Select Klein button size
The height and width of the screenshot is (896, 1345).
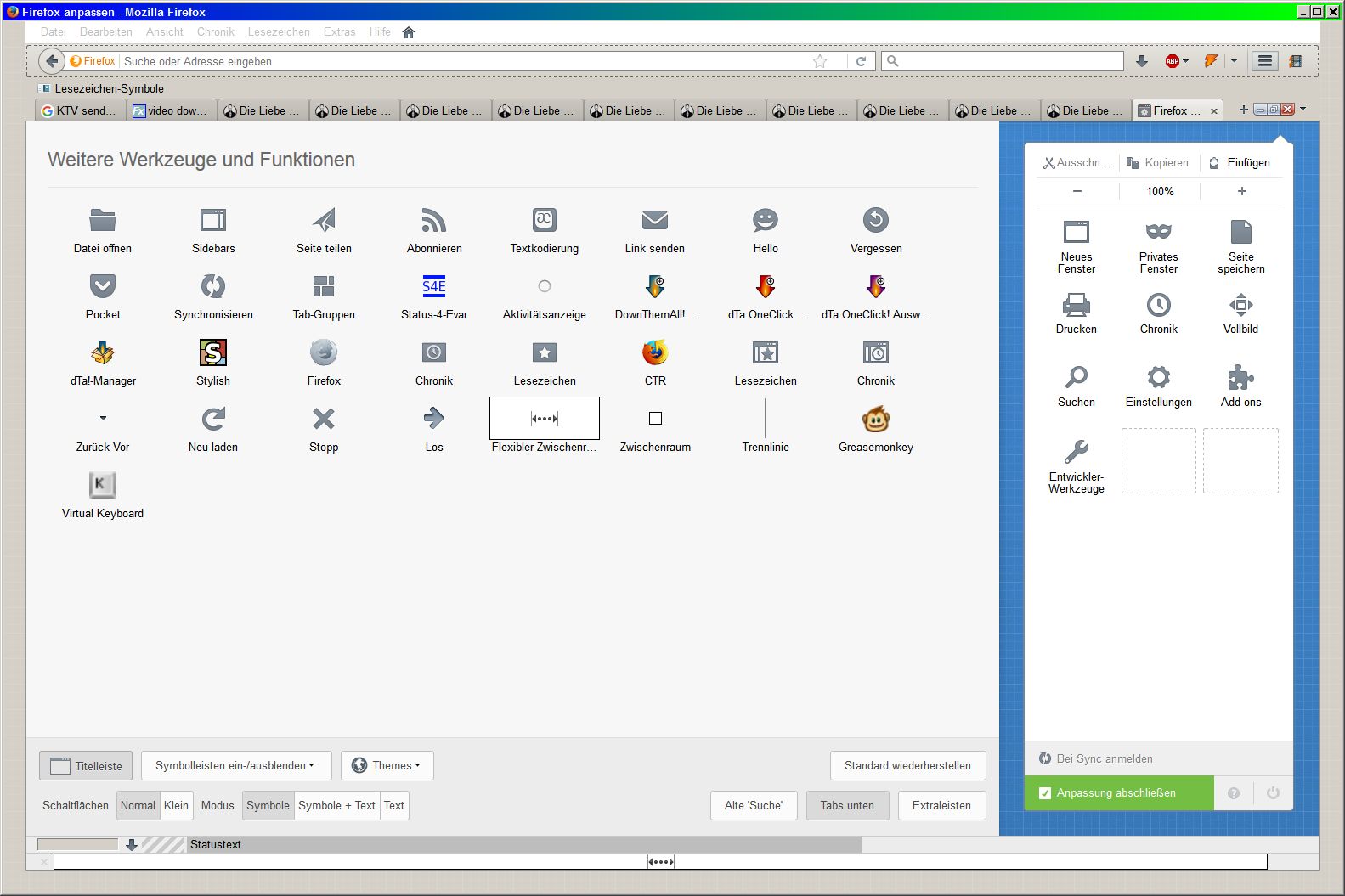[176, 806]
